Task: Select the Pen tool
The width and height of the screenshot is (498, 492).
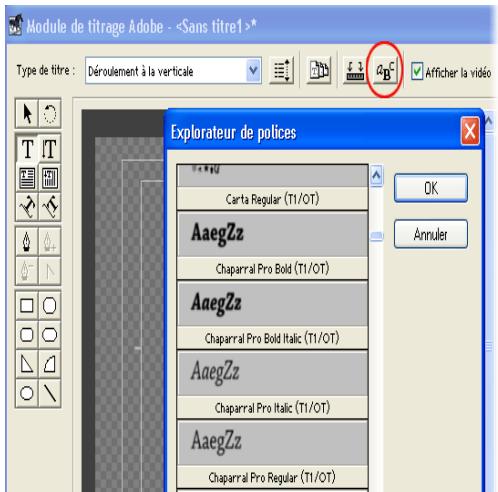Action: point(27,242)
